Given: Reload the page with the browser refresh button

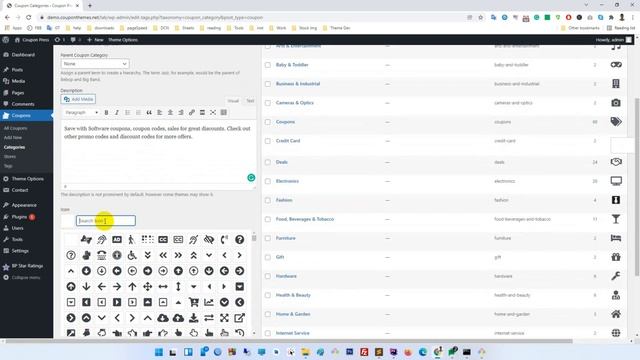Looking at the screenshot, I should [29, 18].
